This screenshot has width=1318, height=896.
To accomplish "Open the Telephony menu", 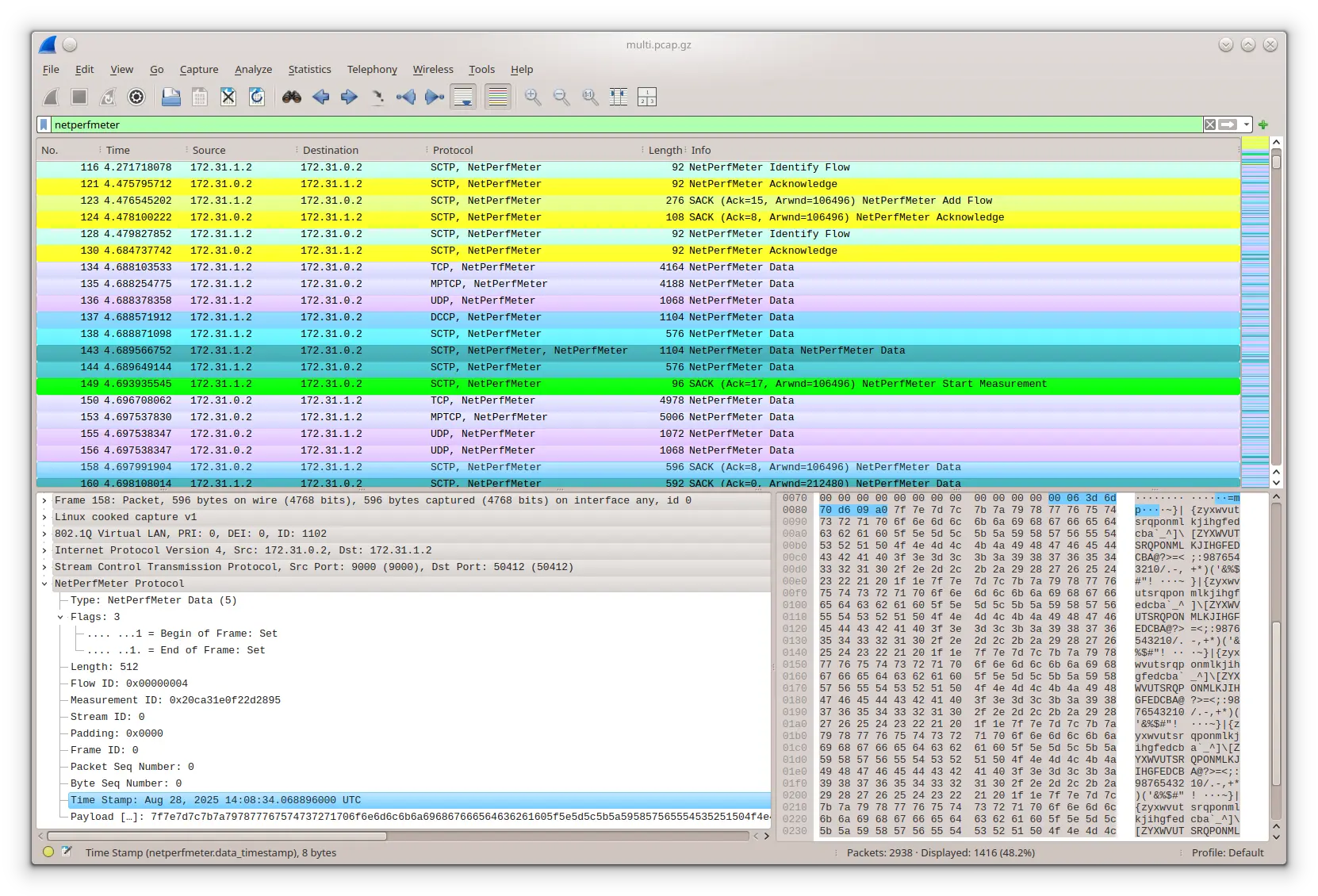I will (x=372, y=70).
